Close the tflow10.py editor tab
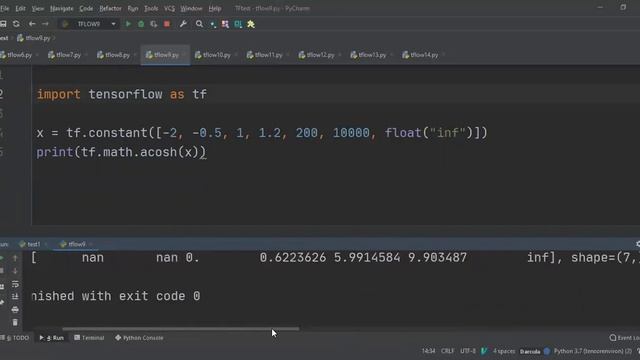This screenshot has height=360, width=640. [236, 55]
